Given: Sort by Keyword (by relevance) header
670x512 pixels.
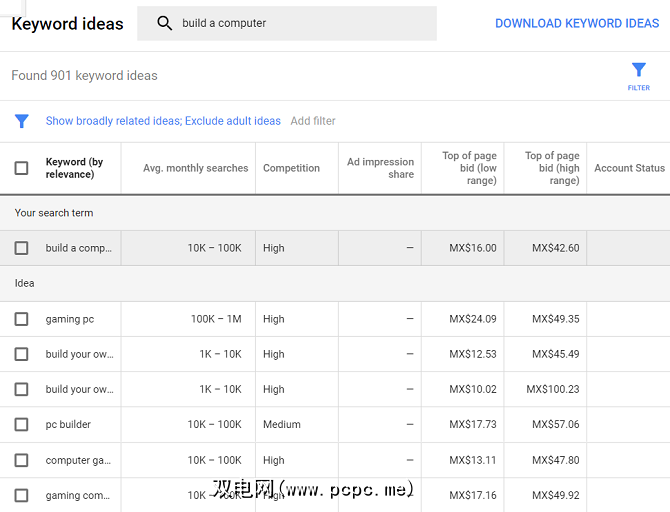Looking at the screenshot, I should (x=74, y=168).
